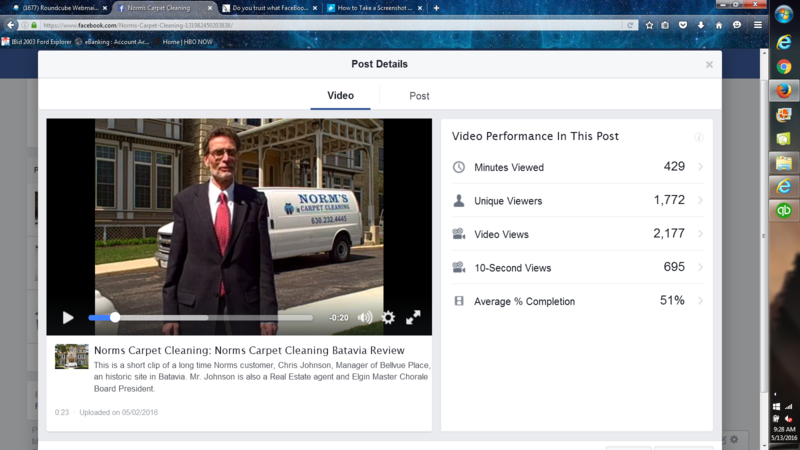Screen dimensions: 800x450
Task: Click the video performance info icon
Action: pos(699,137)
